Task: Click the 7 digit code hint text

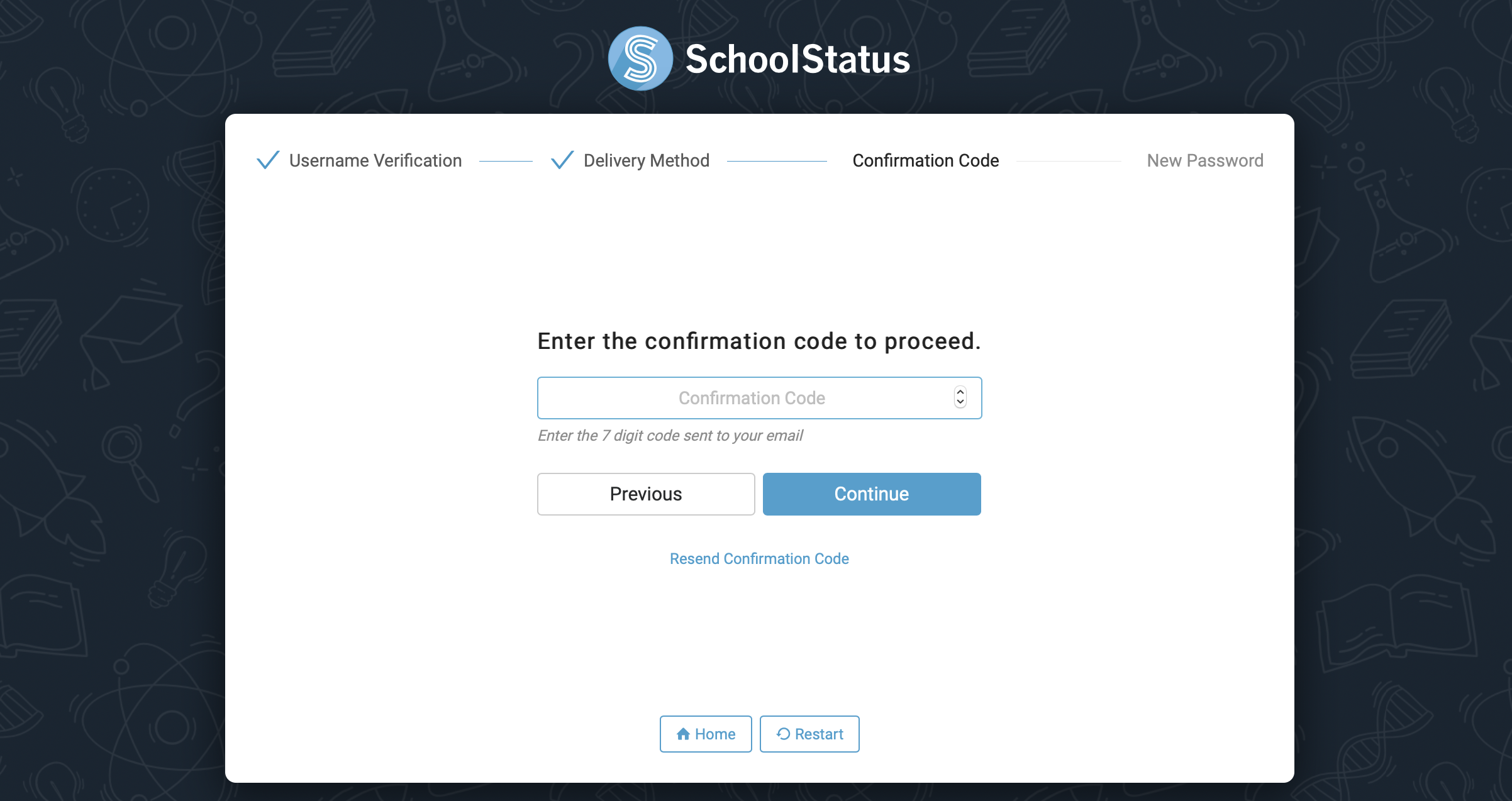Action: [670, 436]
